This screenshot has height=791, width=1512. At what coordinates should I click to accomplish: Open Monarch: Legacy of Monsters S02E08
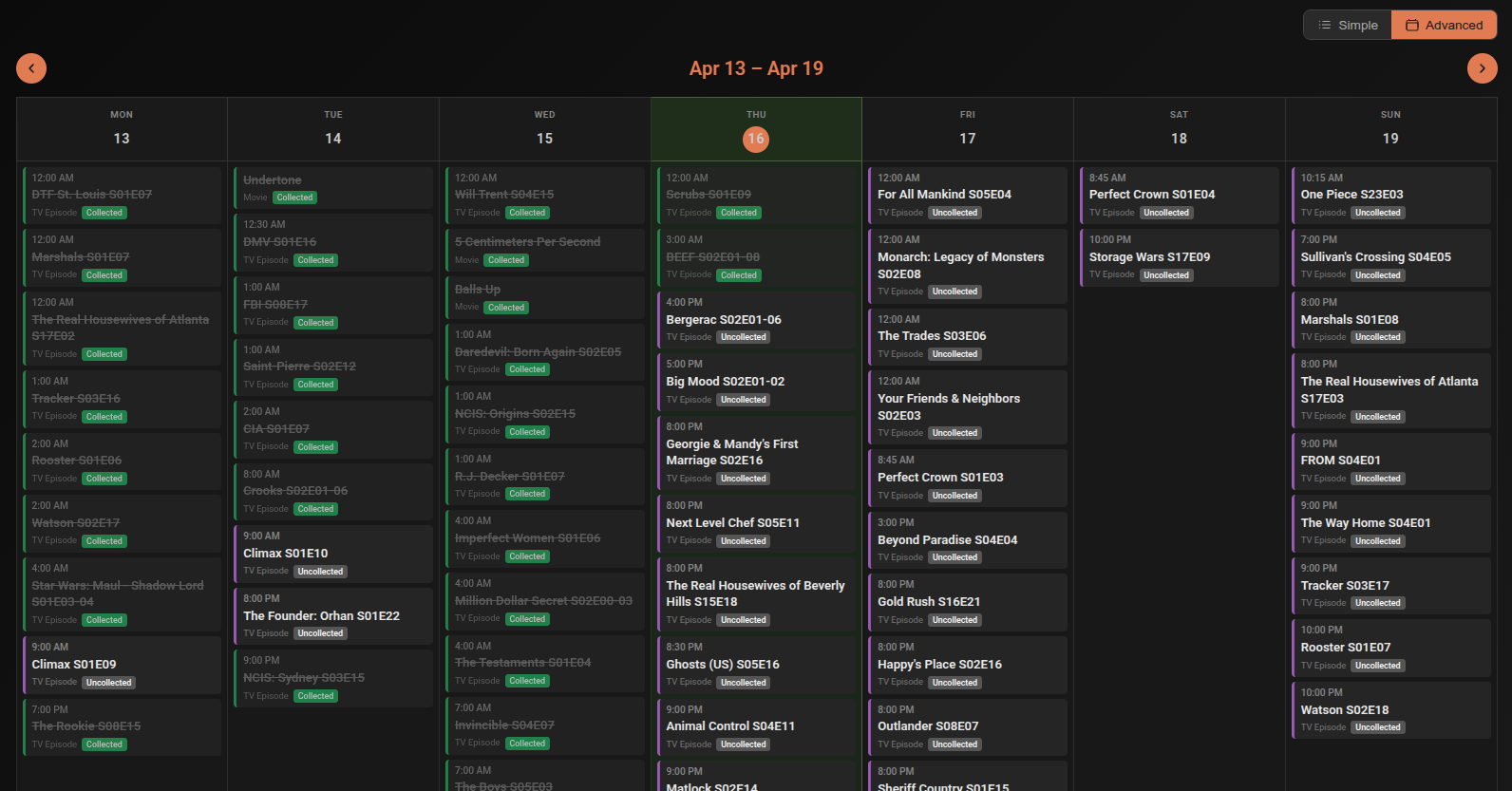[x=968, y=266]
